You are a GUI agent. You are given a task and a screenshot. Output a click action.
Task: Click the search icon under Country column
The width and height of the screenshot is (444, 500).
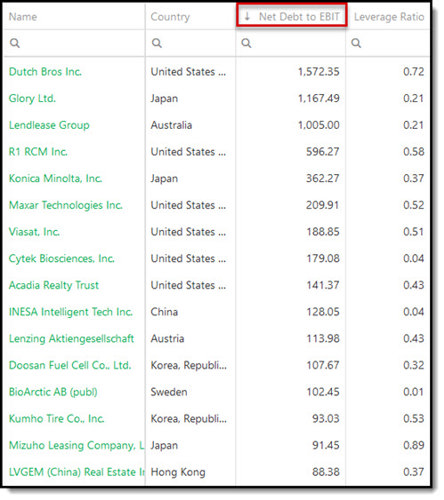[x=157, y=43]
